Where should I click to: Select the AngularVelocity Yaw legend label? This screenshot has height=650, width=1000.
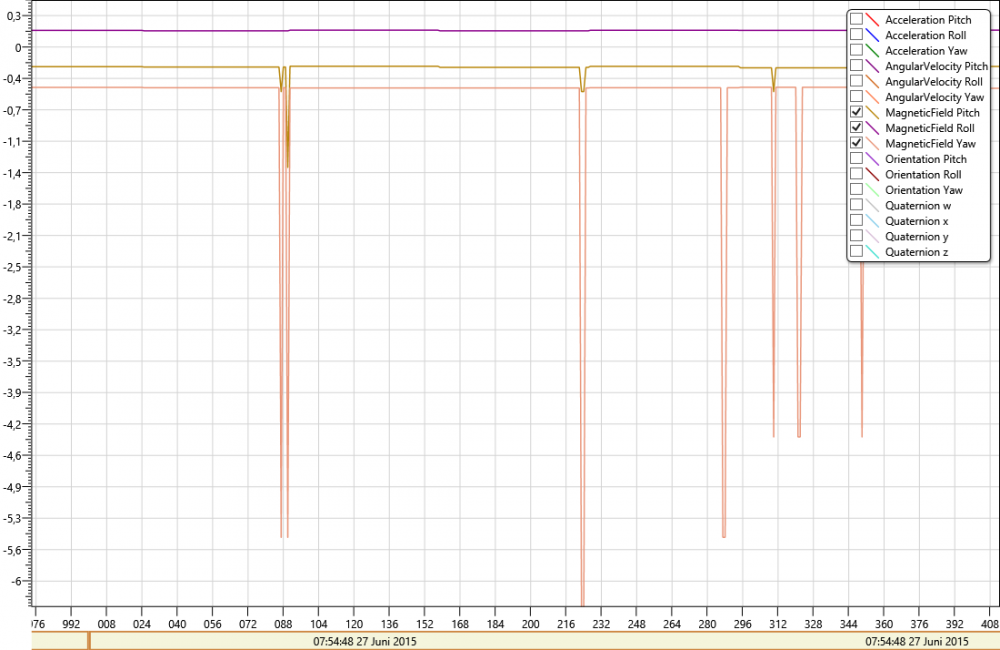pos(934,97)
